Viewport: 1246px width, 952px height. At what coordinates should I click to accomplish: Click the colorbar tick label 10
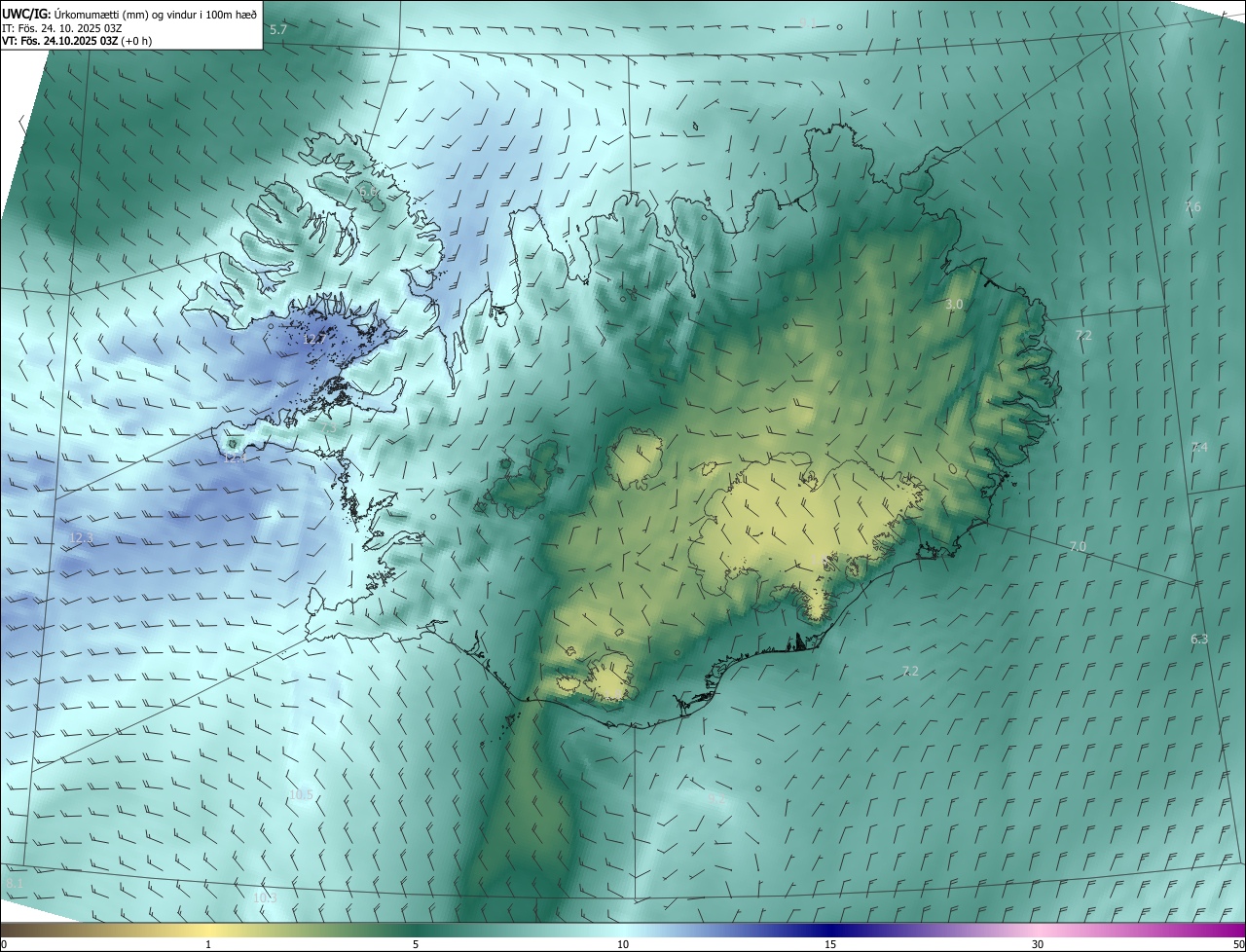(623, 945)
